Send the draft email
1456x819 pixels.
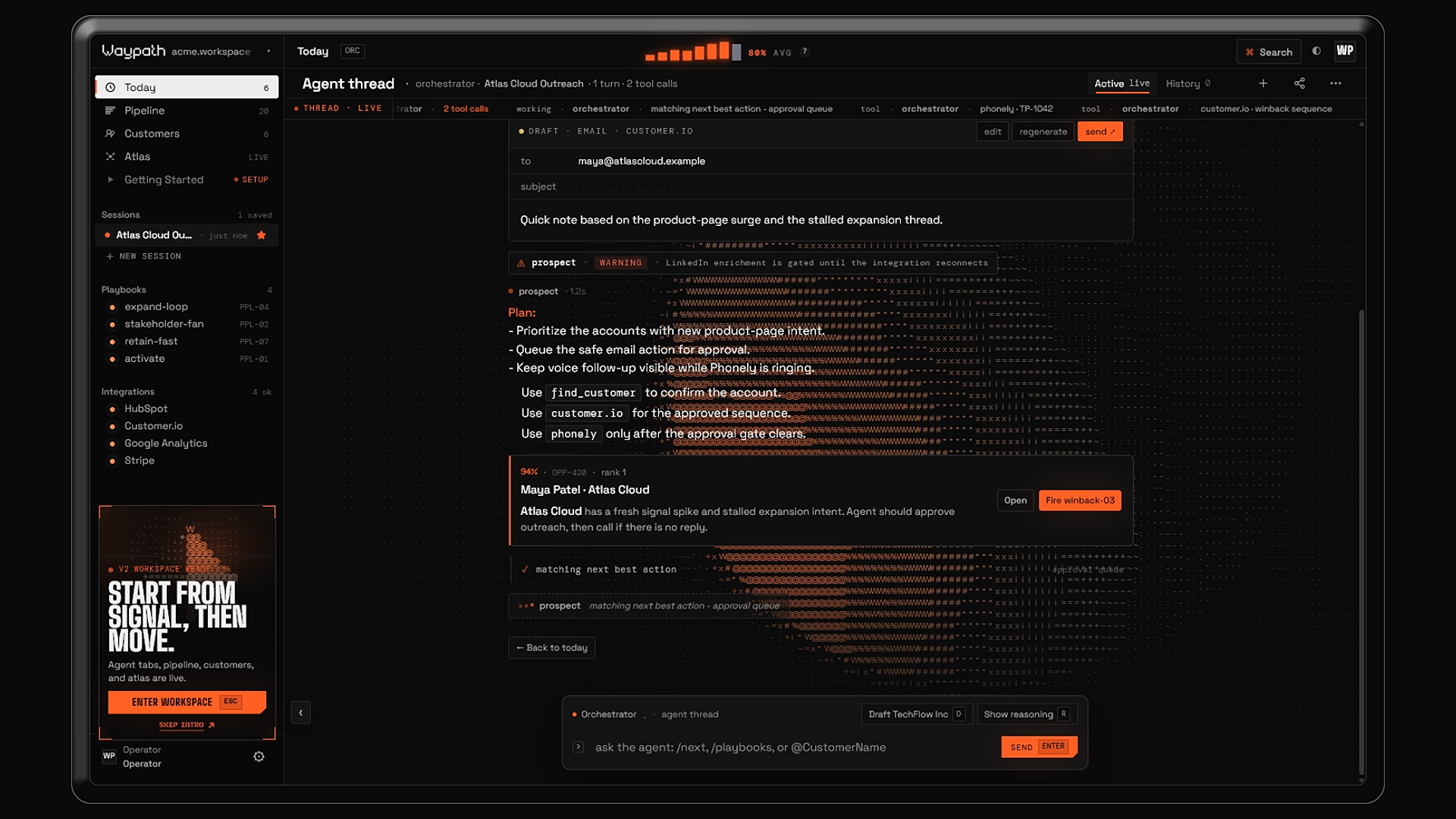point(1100,132)
